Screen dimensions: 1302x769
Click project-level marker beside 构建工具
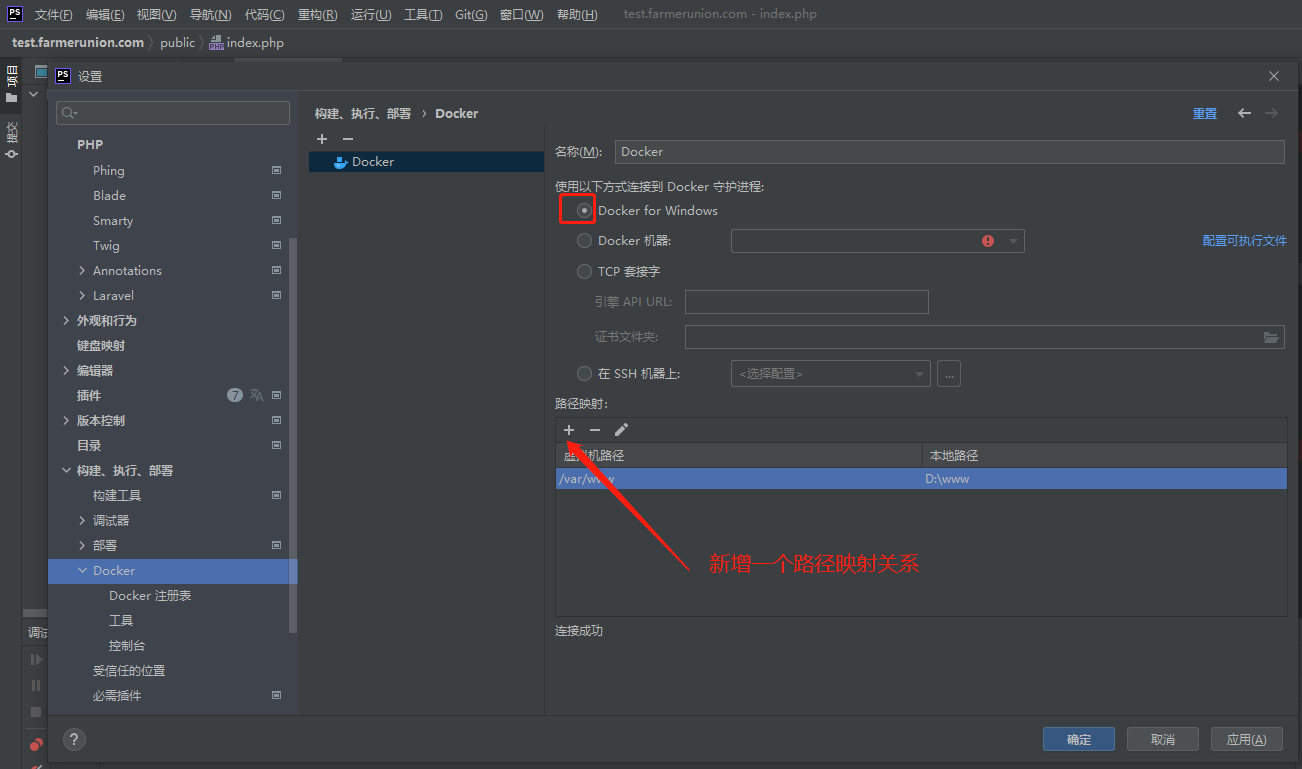(x=277, y=496)
